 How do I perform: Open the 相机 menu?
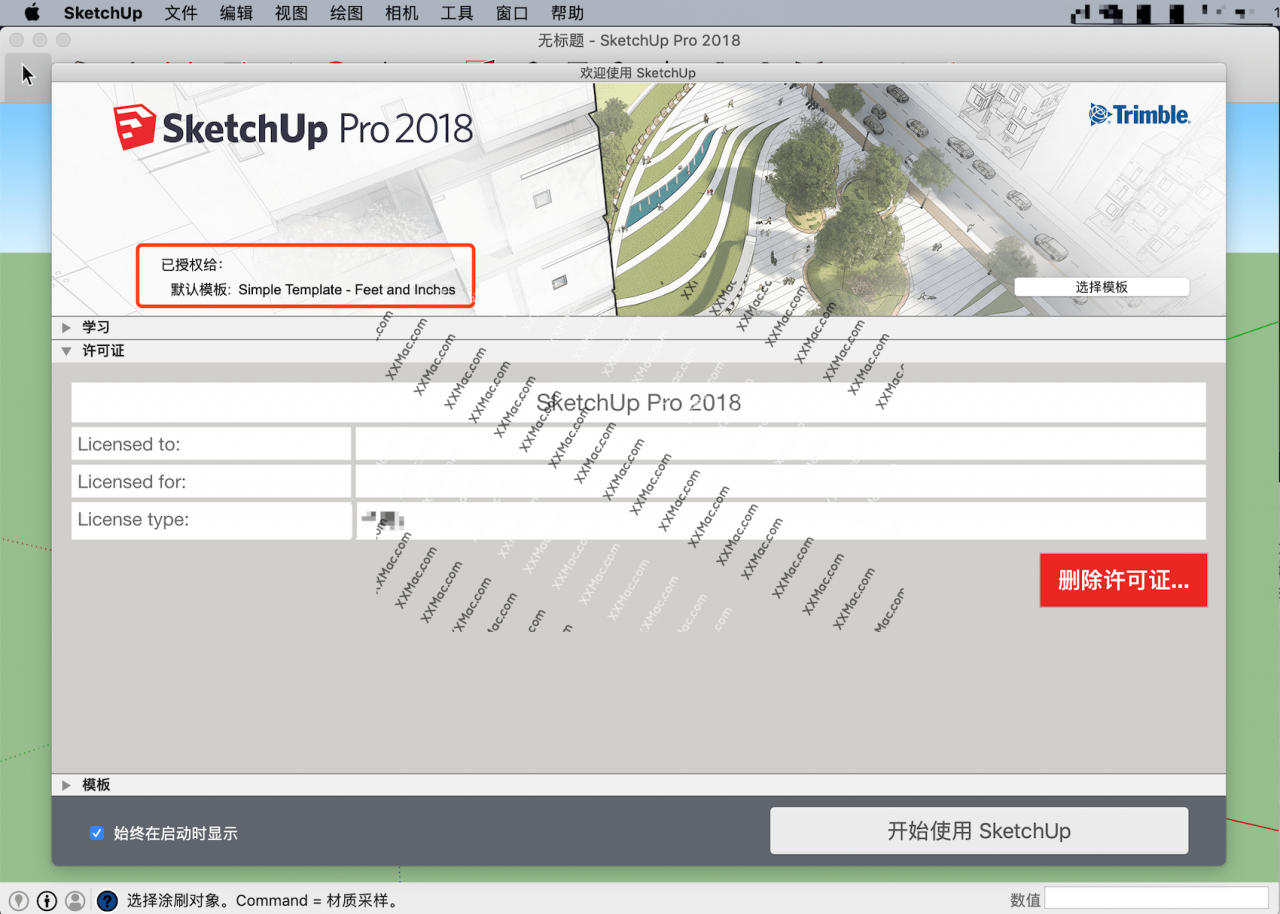click(x=401, y=13)
